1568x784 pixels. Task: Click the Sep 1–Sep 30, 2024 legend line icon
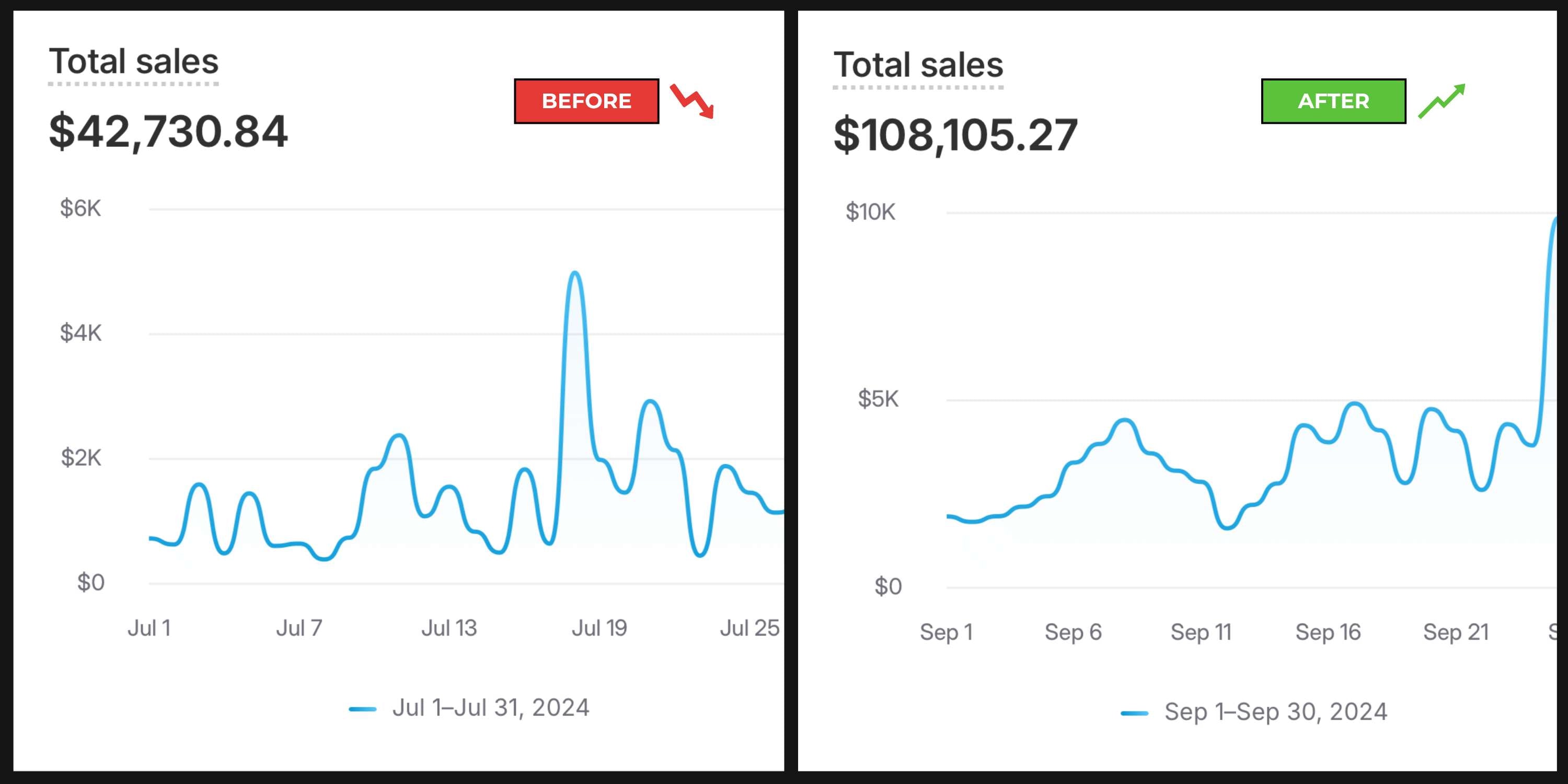(x=1134, y=713)
